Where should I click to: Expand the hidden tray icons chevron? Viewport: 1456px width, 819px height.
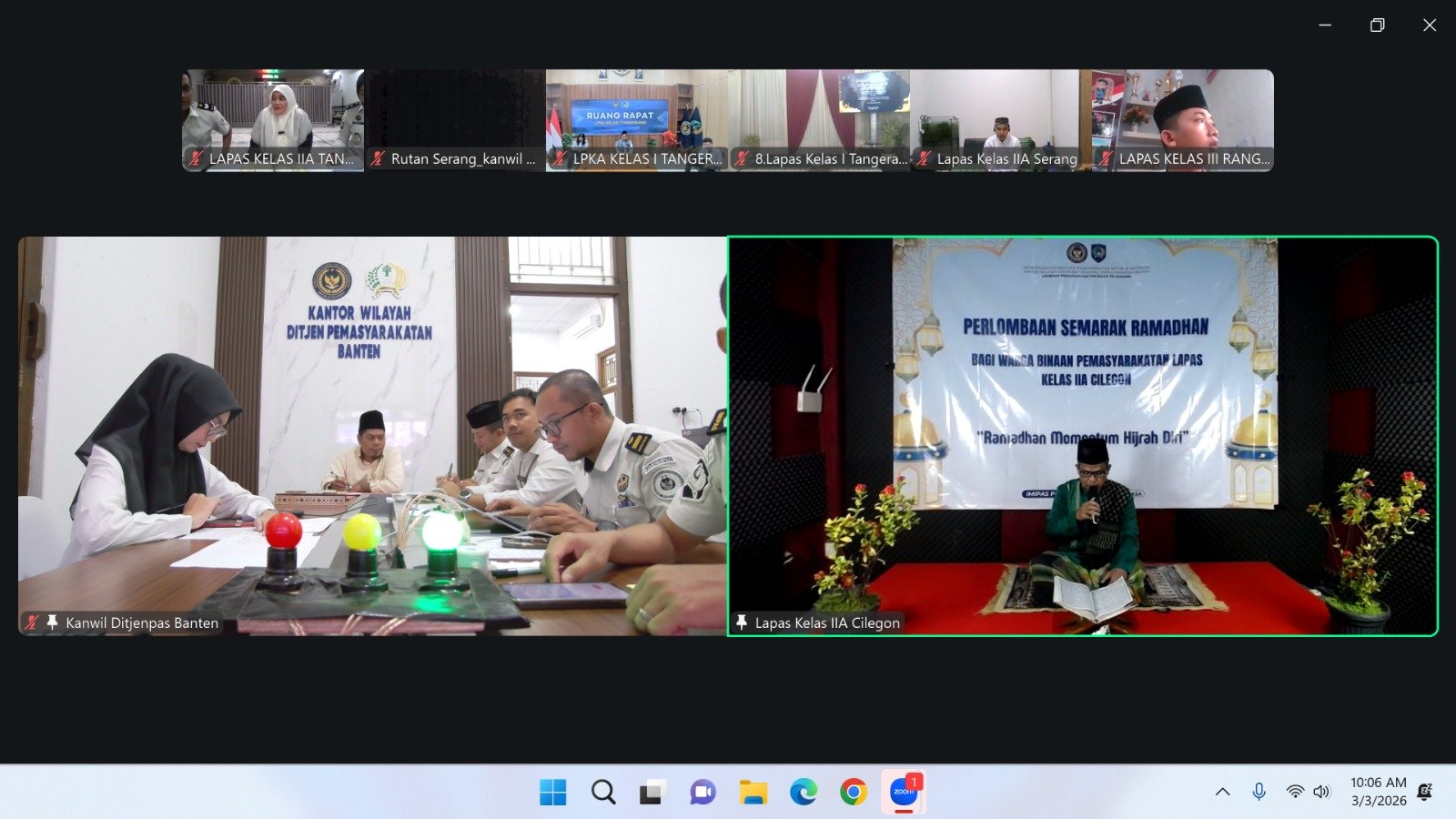click(1222, 792)
